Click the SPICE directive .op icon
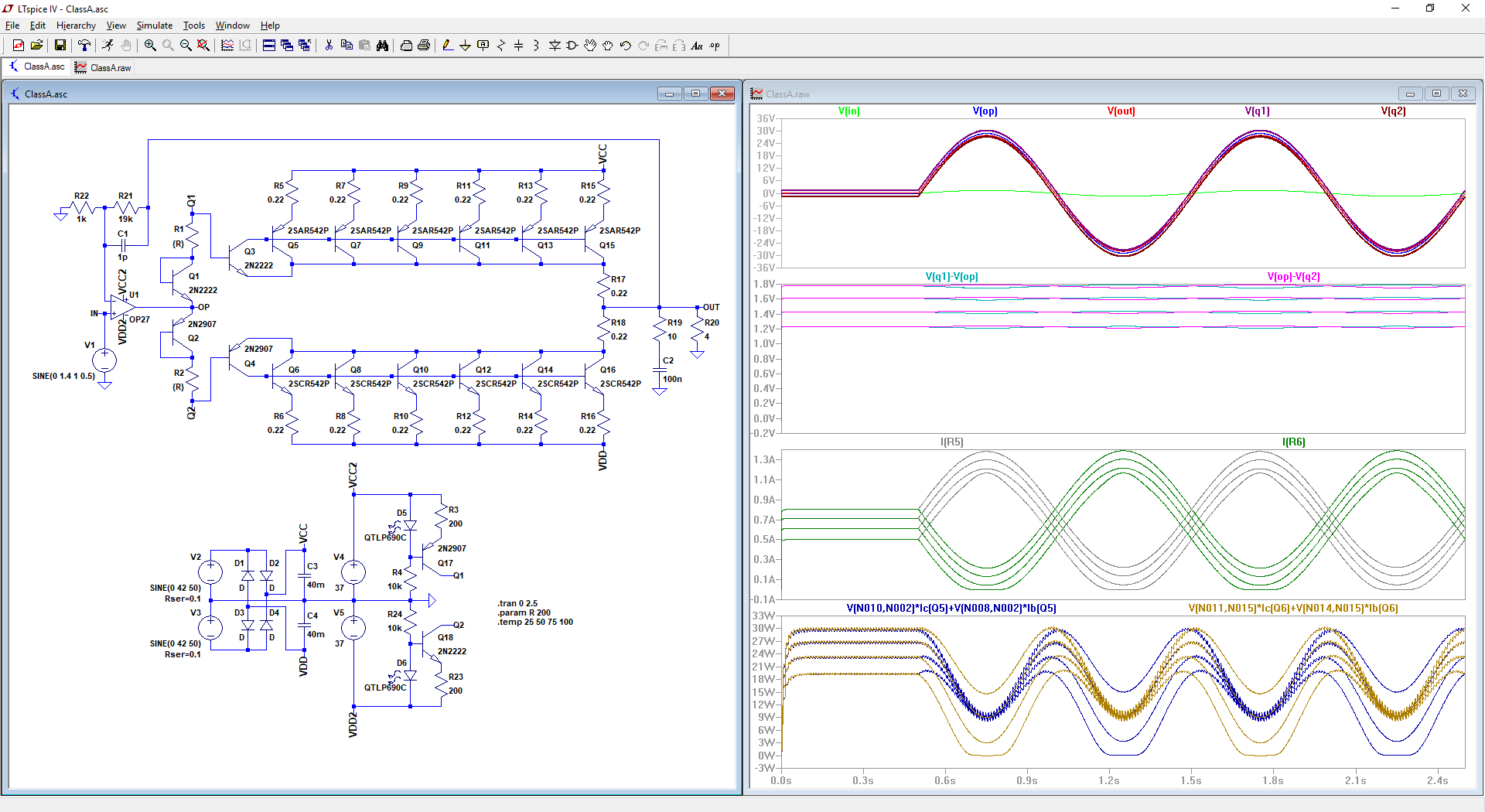This screenshot has height=812, width=1485. [x=715, y=46]
